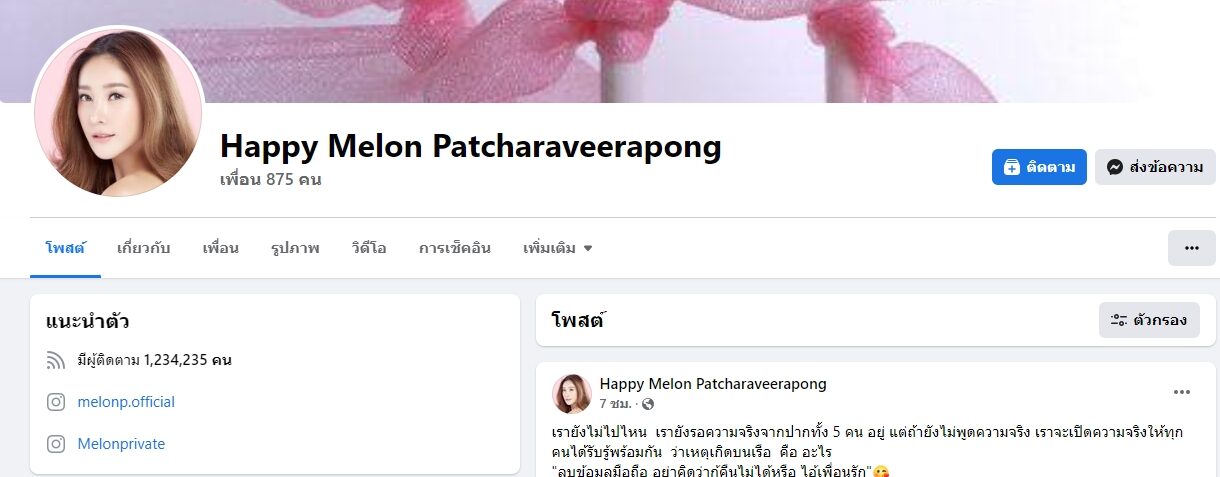Switch to เกี่ยวกับ tab
Image resolution: width=1220 pixels, height=477 pixels.
pyautogui.click(x=143, y=248)
